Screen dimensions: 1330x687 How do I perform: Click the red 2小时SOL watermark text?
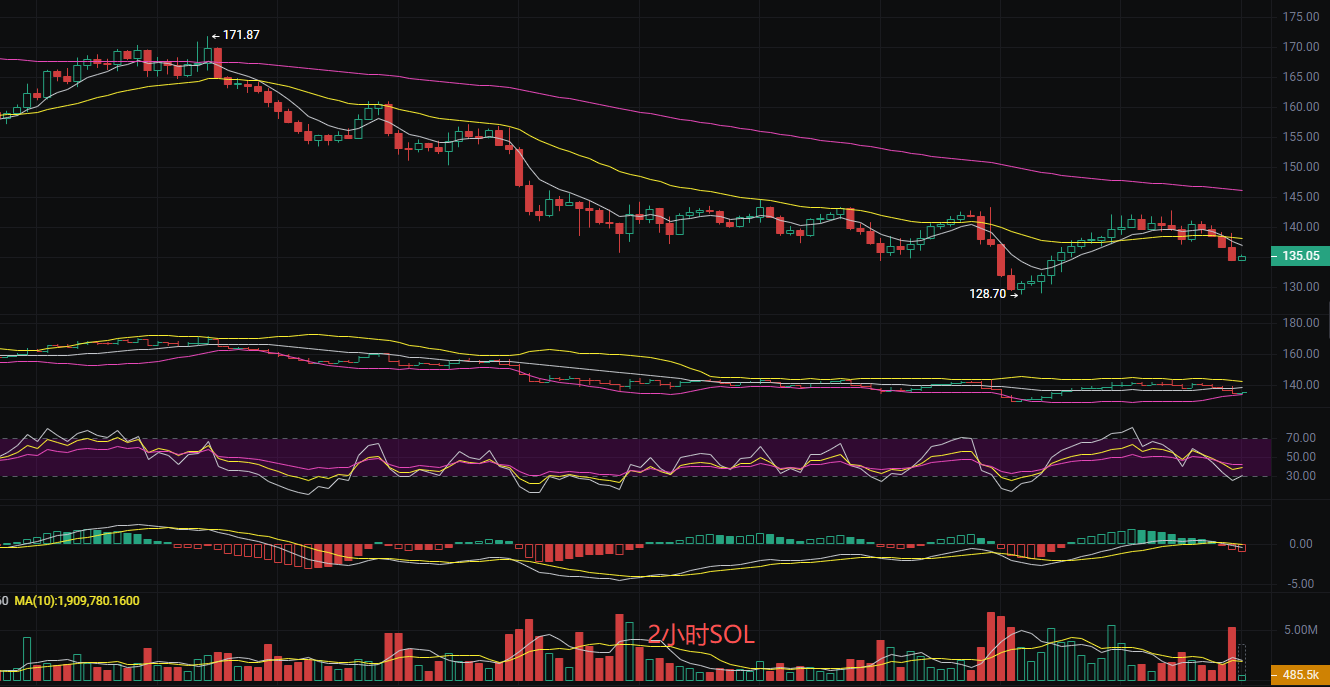pyautogui.click(x=700, y=634)
